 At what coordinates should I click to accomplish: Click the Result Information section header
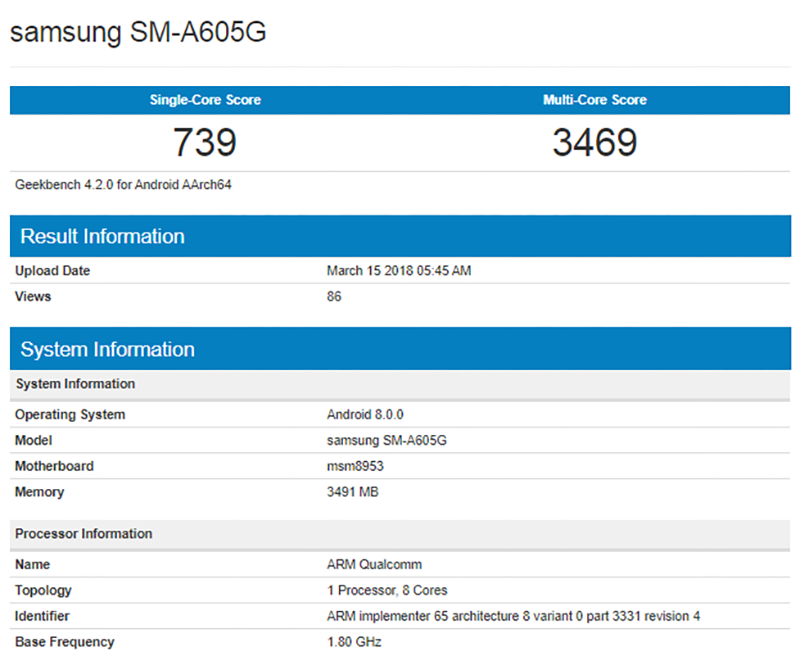[x=102, y=236]
